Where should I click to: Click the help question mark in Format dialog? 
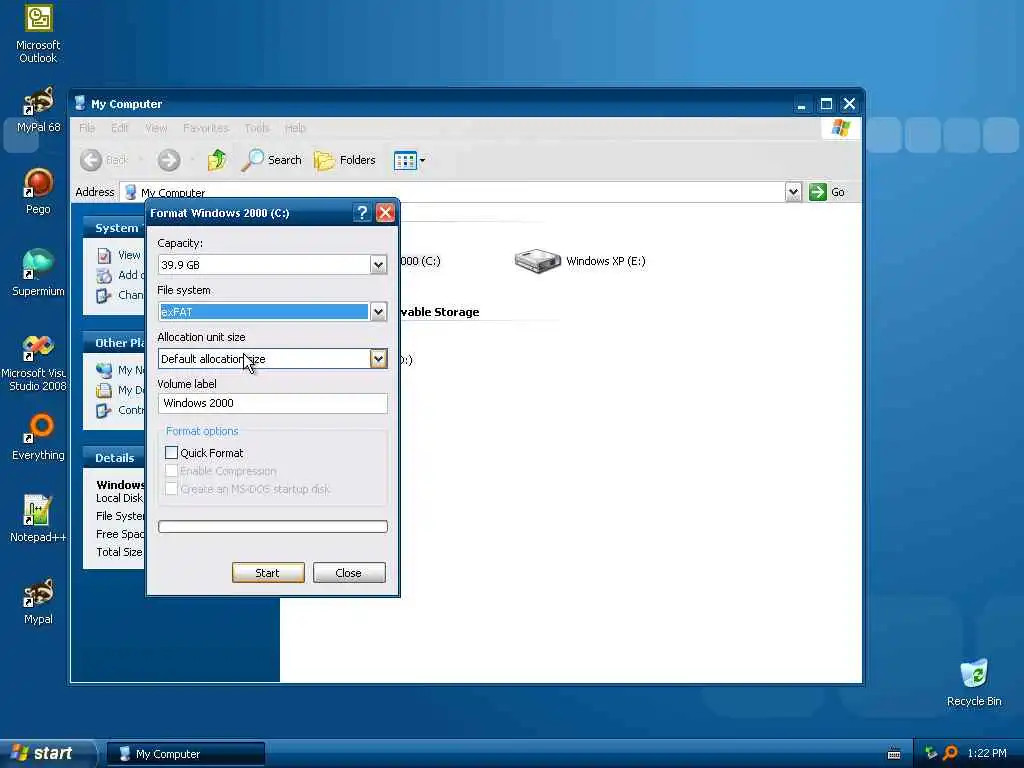point(362,212)
